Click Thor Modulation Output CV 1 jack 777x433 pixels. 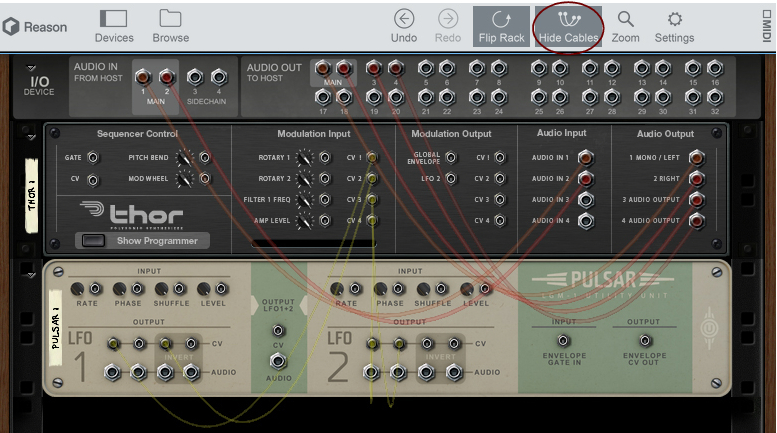(500, 158)
